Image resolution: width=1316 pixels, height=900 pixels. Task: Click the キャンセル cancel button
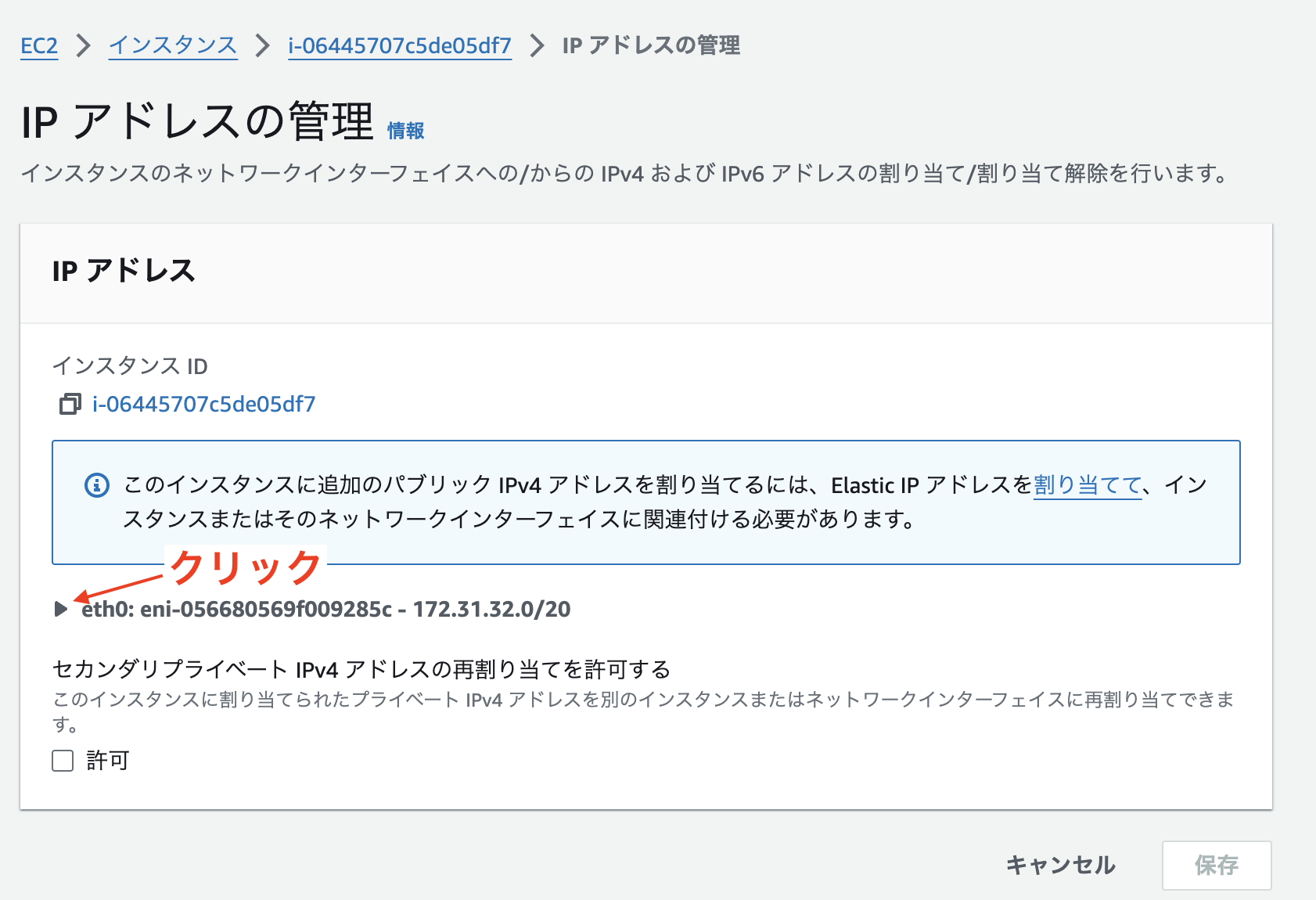(x=1061, y=866)
